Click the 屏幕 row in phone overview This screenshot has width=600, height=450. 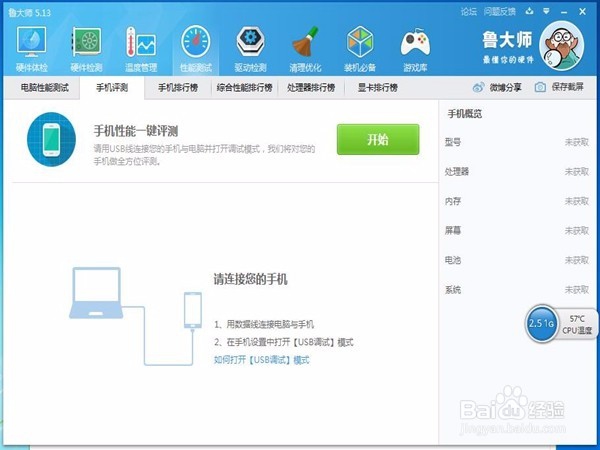pyautogui.click(x=517, y=231)
